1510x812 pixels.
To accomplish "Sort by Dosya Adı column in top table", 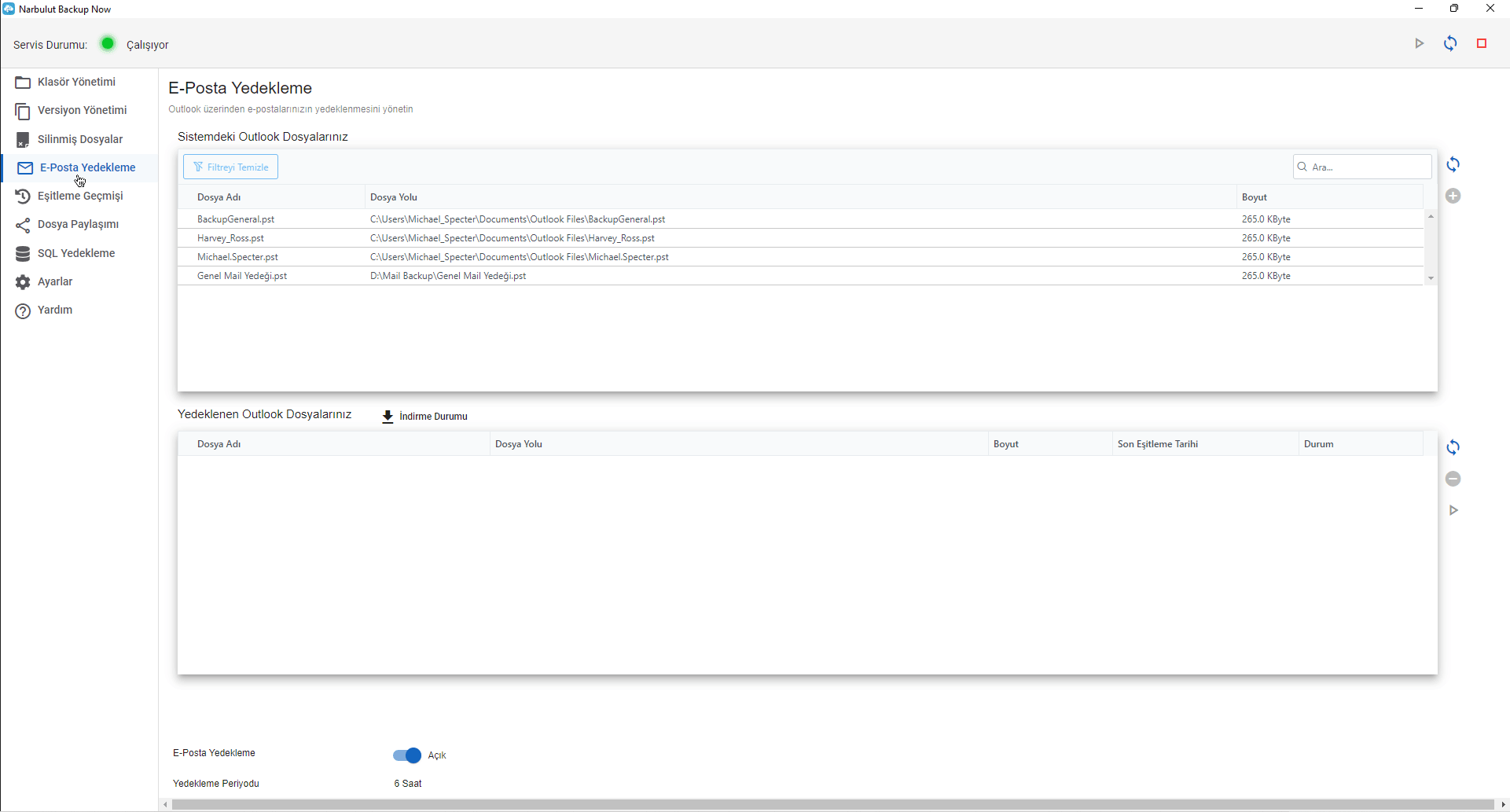I will [219, 197].
